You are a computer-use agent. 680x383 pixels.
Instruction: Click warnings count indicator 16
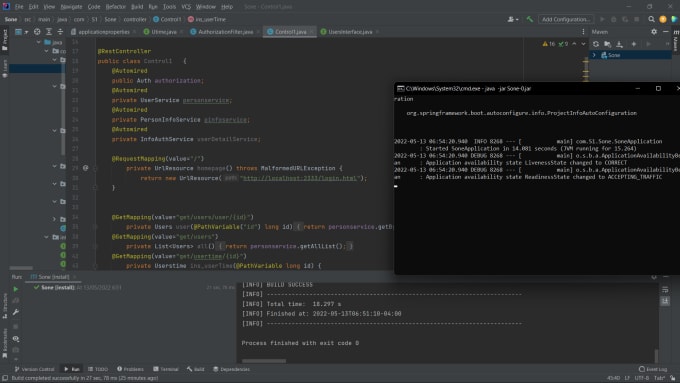point(549,44)
